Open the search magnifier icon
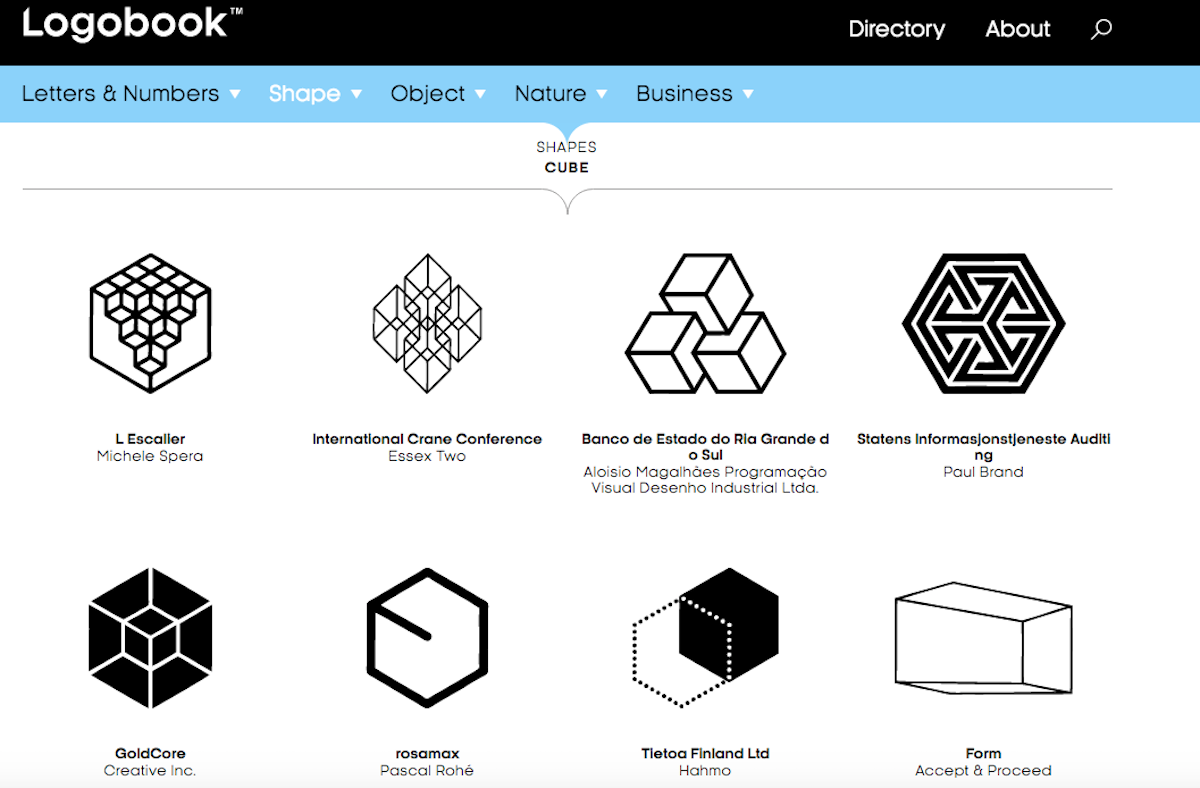This screenshot has height=788, width=1200. coord(1101,30)
